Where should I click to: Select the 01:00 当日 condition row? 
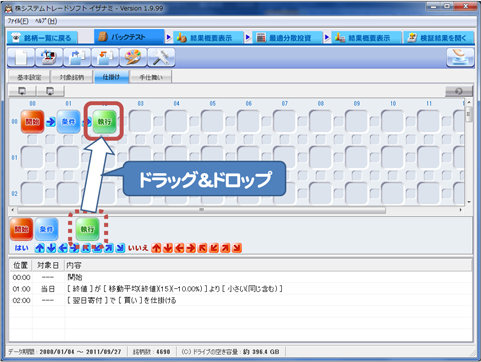(x=241, y=289)
